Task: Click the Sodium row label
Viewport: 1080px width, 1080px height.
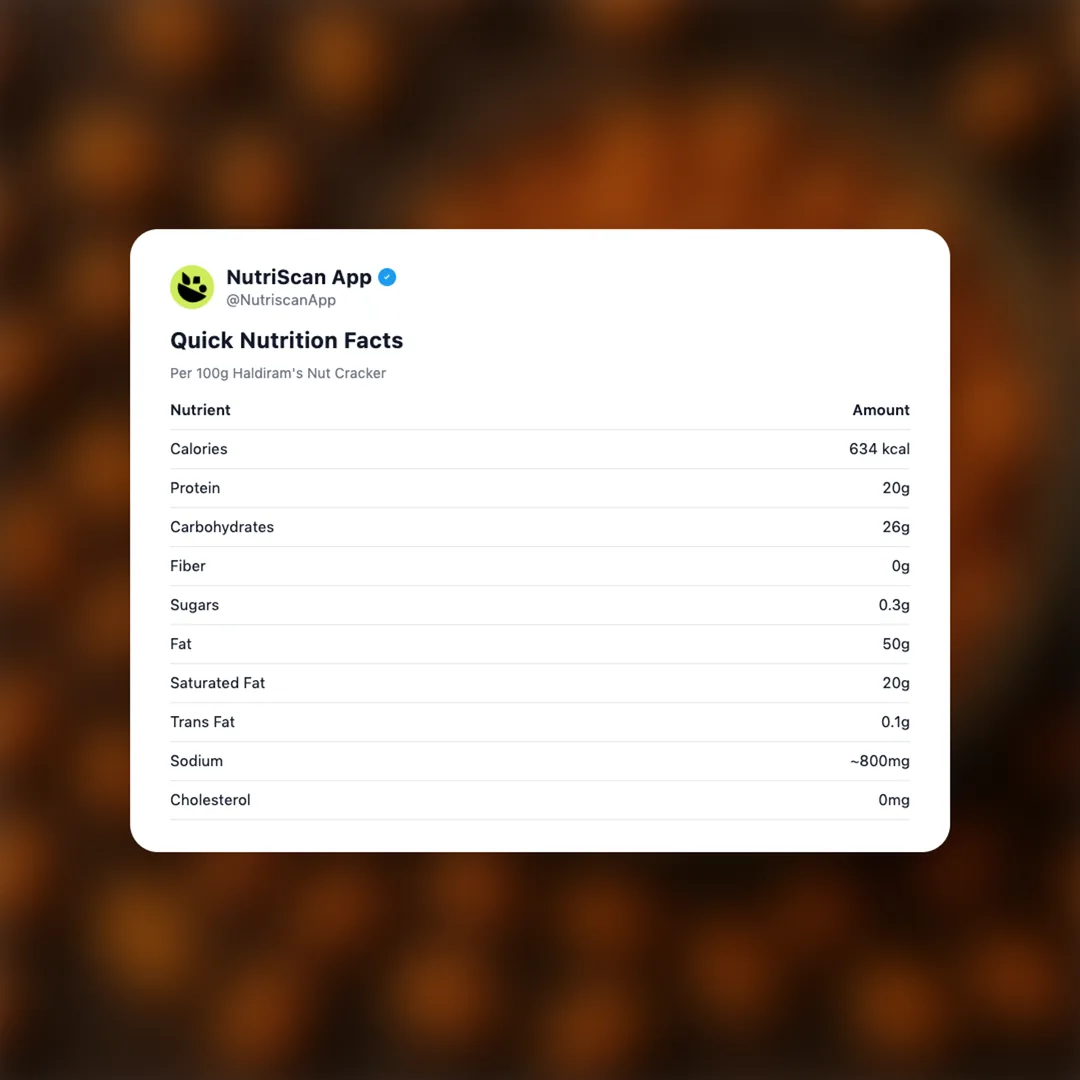Action: (x=196, y=761)
